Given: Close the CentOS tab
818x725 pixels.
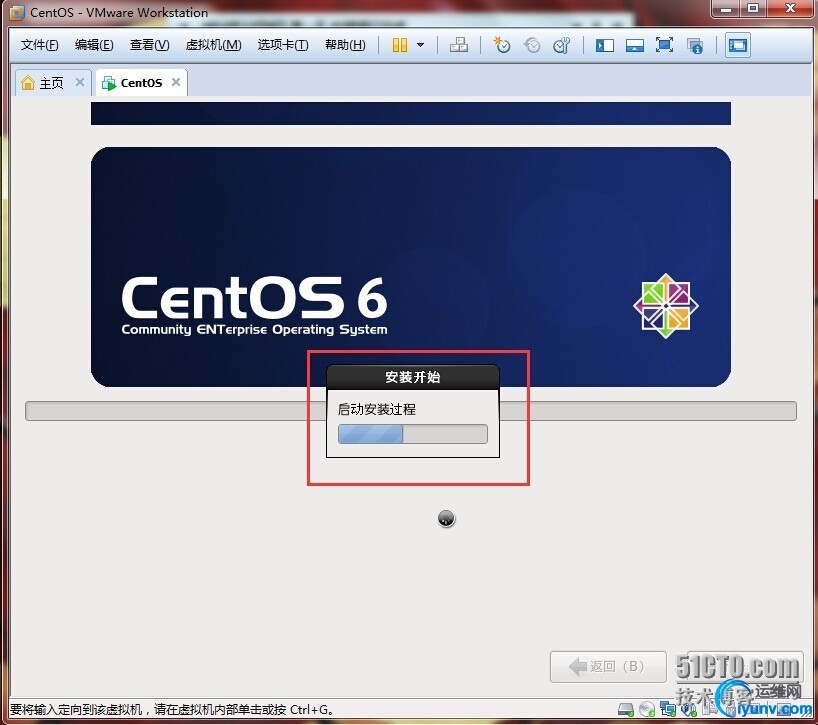Looking at the screenshot, I should (176, 82).
